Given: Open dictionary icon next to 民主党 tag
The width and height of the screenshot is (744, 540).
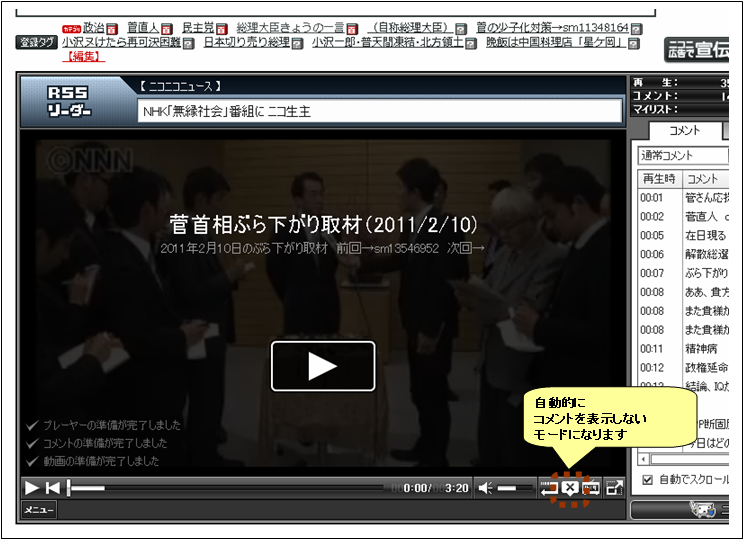Looking at the screenshot, I should tap(222, 29).
